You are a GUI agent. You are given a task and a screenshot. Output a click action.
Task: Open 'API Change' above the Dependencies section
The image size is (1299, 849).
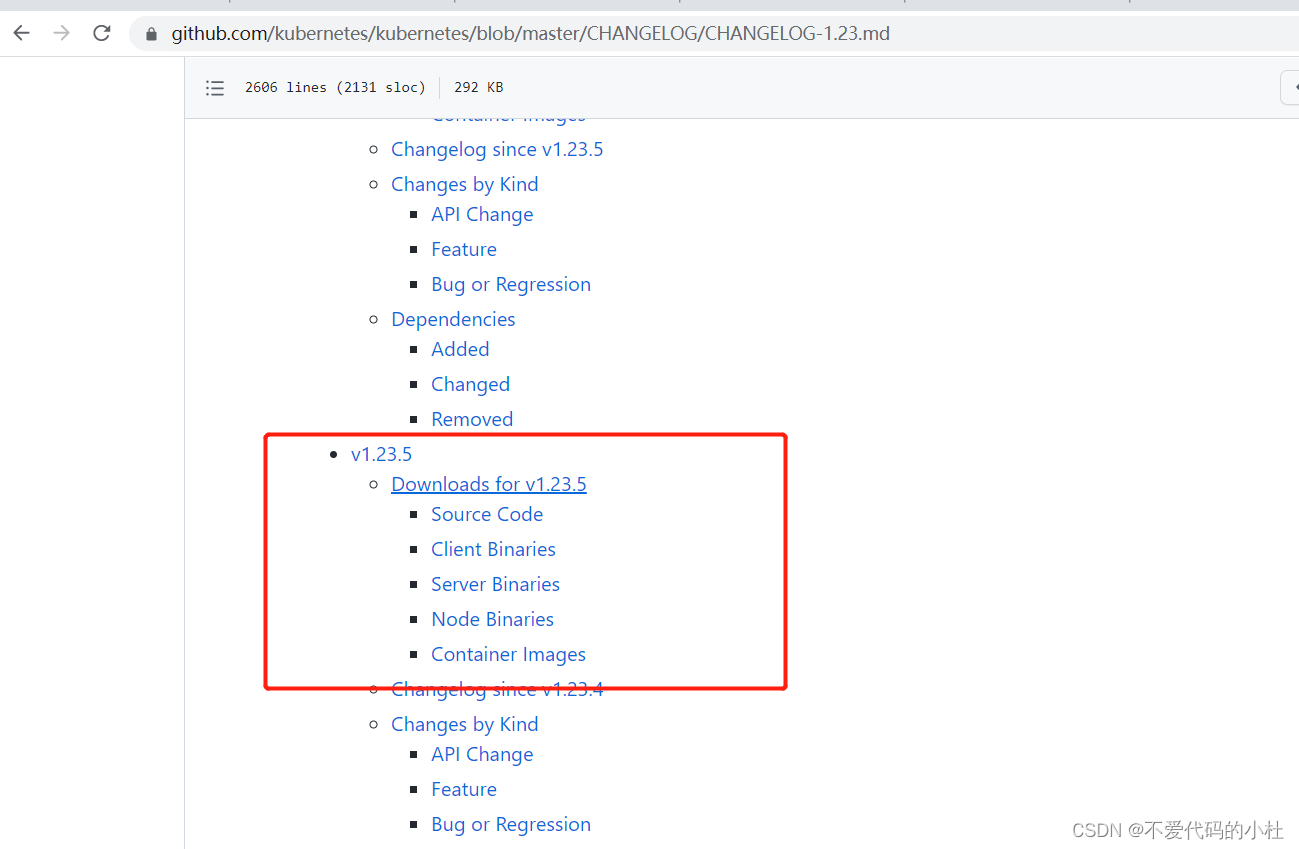click(x=482, y=214)
